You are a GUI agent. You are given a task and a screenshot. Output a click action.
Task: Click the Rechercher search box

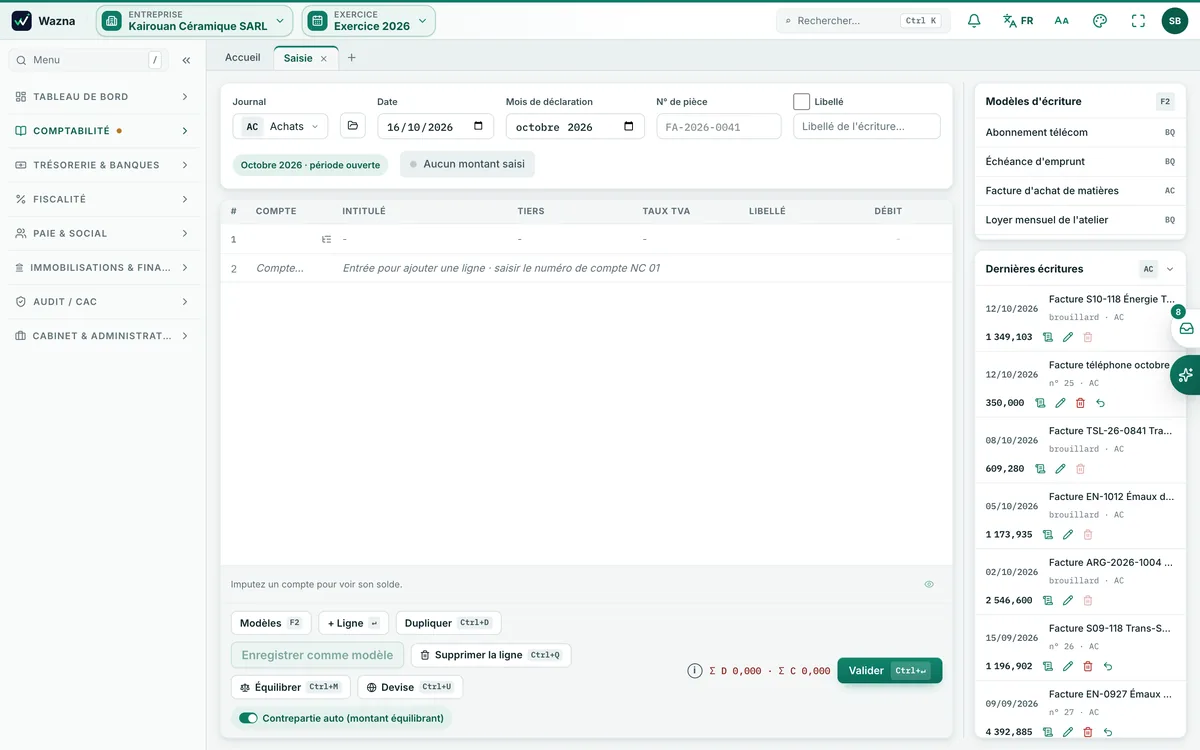pos(863,21)
